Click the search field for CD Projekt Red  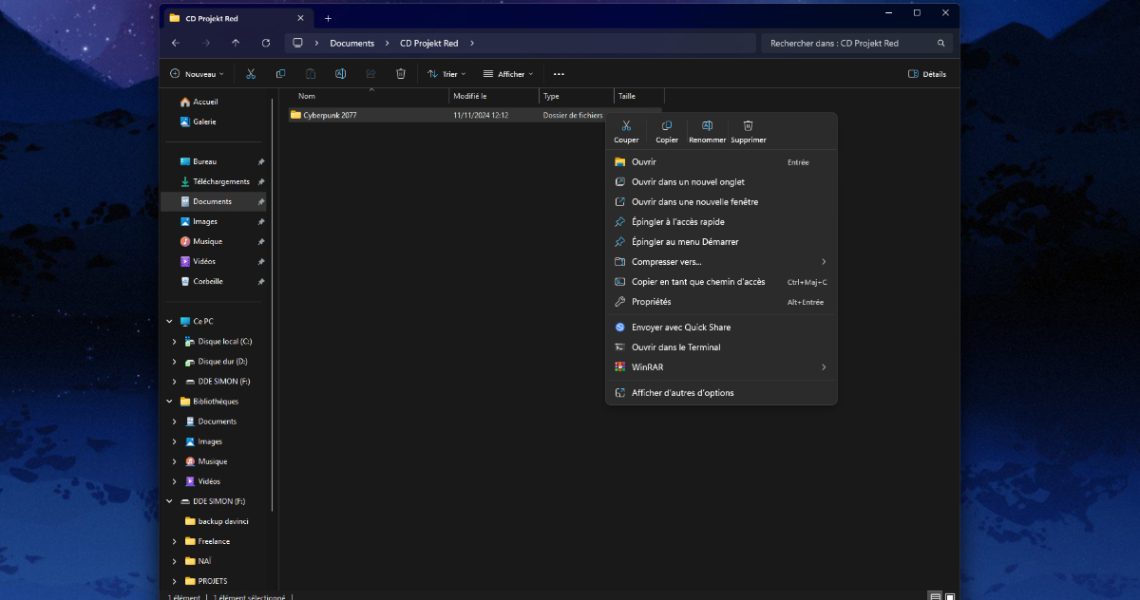point(850,43)
